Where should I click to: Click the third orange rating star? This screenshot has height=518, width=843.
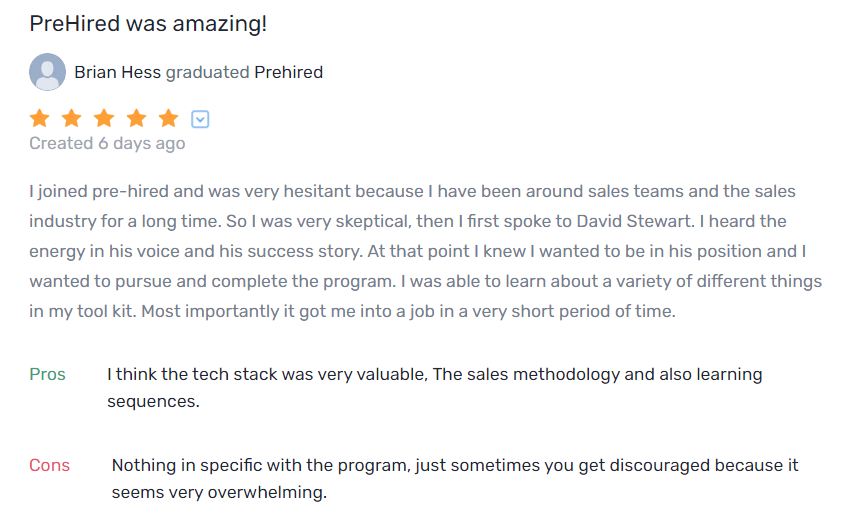tap(104, 119)
